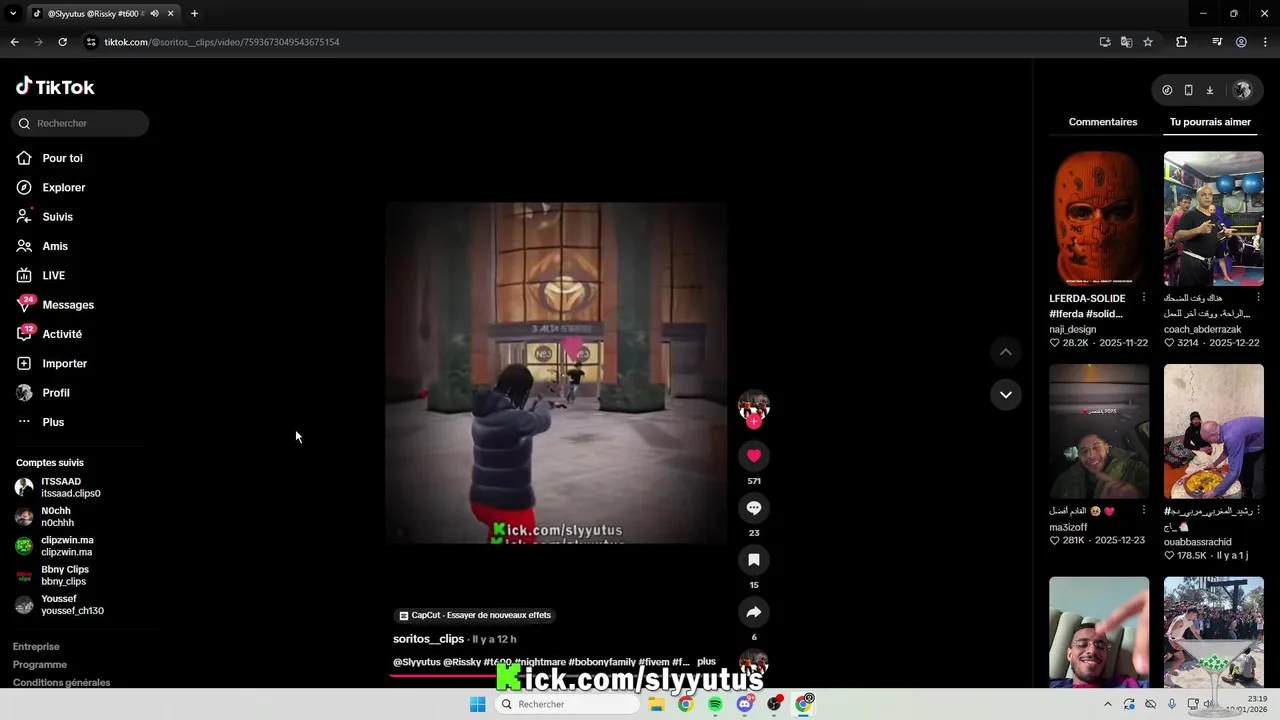Open the LFERDA-SOLIDE video thumbnail
This screenshot has height=720, width=1280.
[1099, 219]
